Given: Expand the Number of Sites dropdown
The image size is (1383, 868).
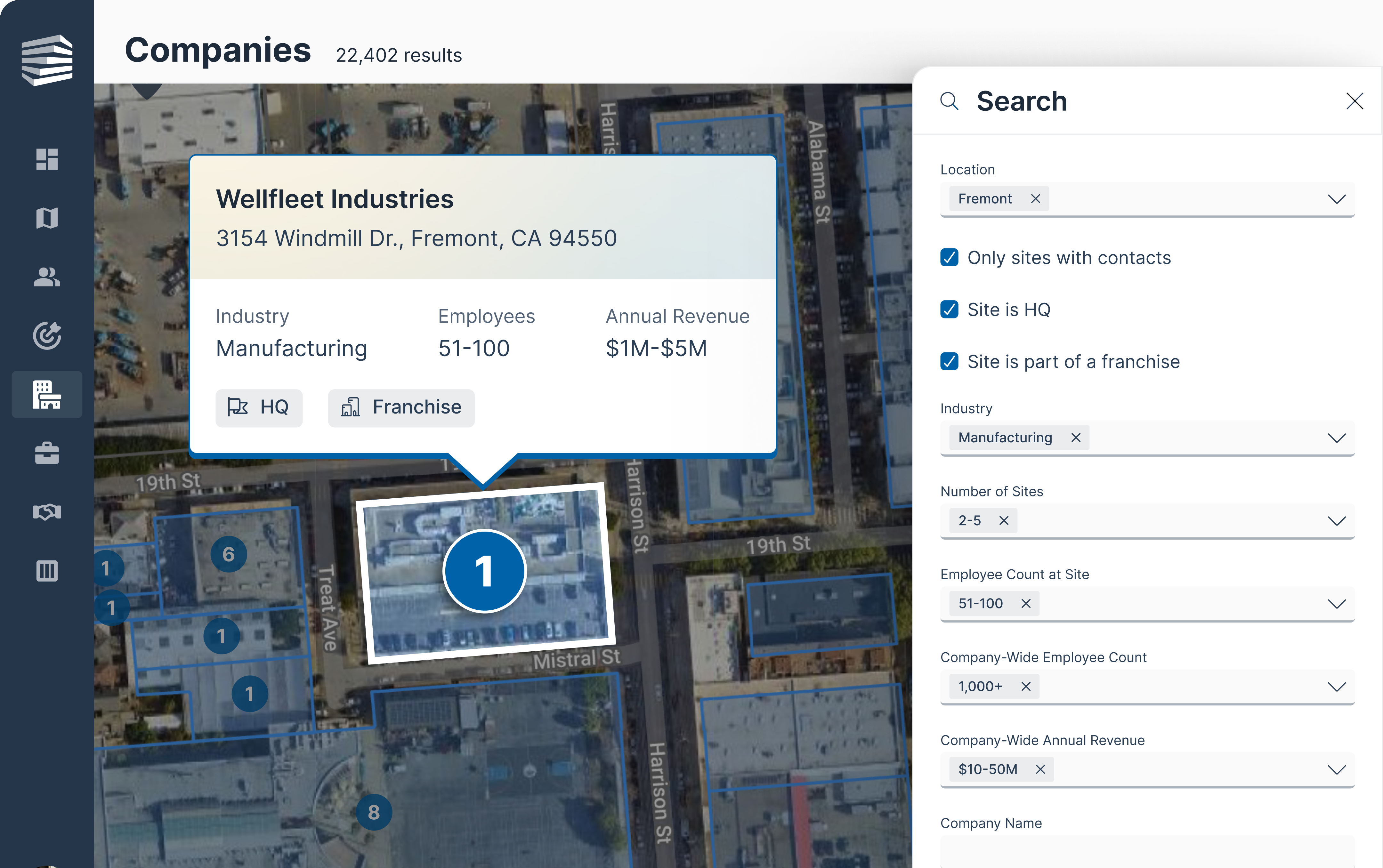Looking at the screenshot, I should click(1337, 521).
